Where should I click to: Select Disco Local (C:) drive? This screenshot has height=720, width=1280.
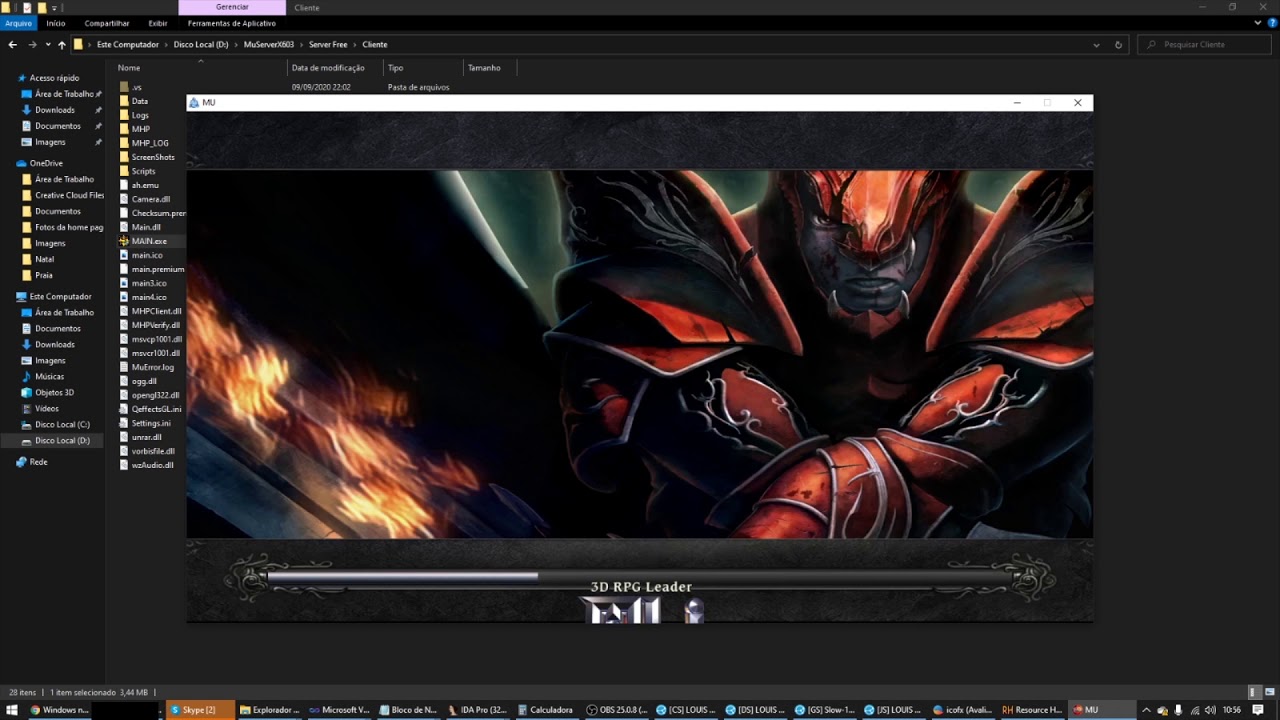click(62, 425)
